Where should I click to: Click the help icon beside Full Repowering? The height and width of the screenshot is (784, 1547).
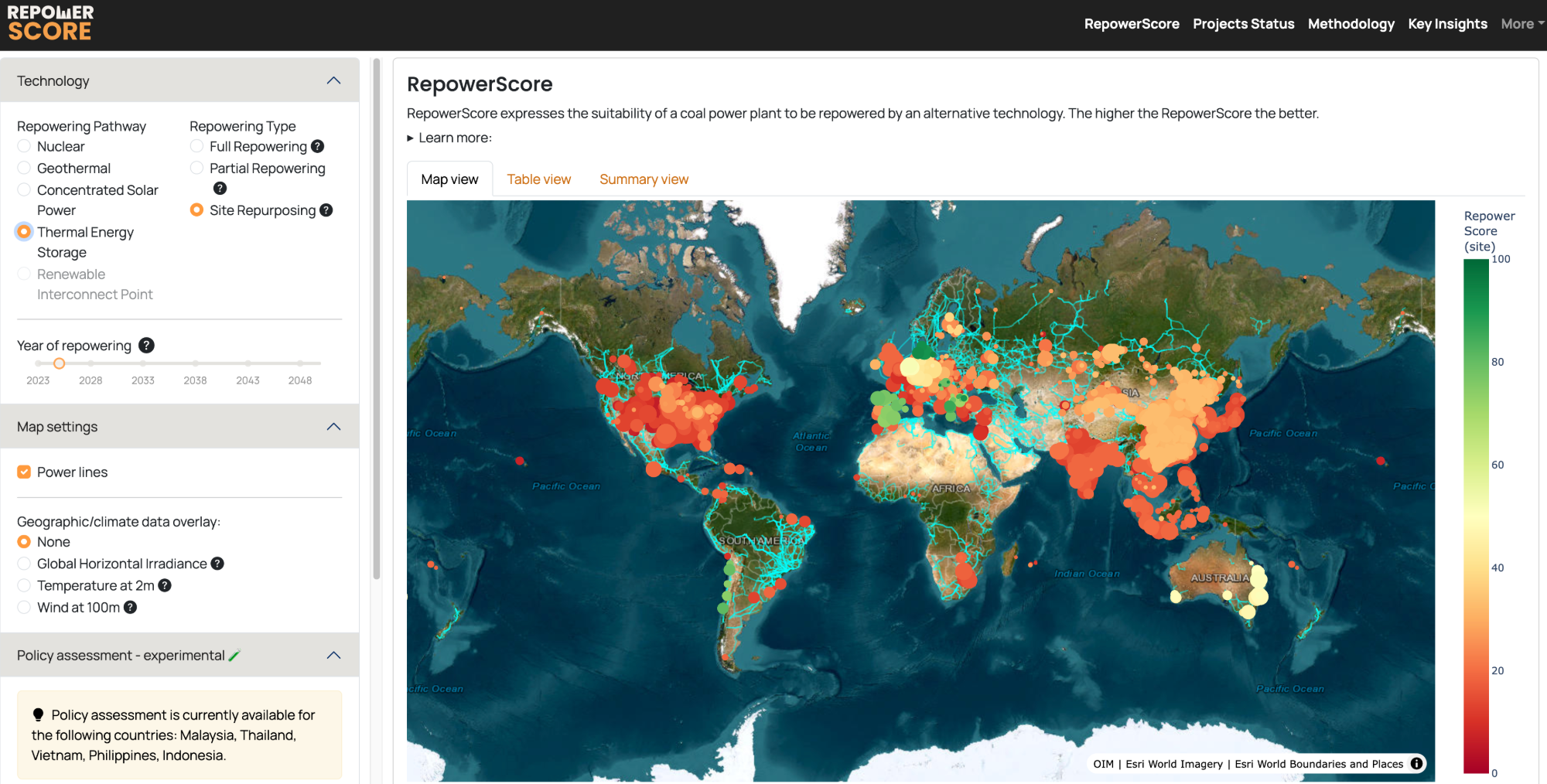click(x=317, y=147)
